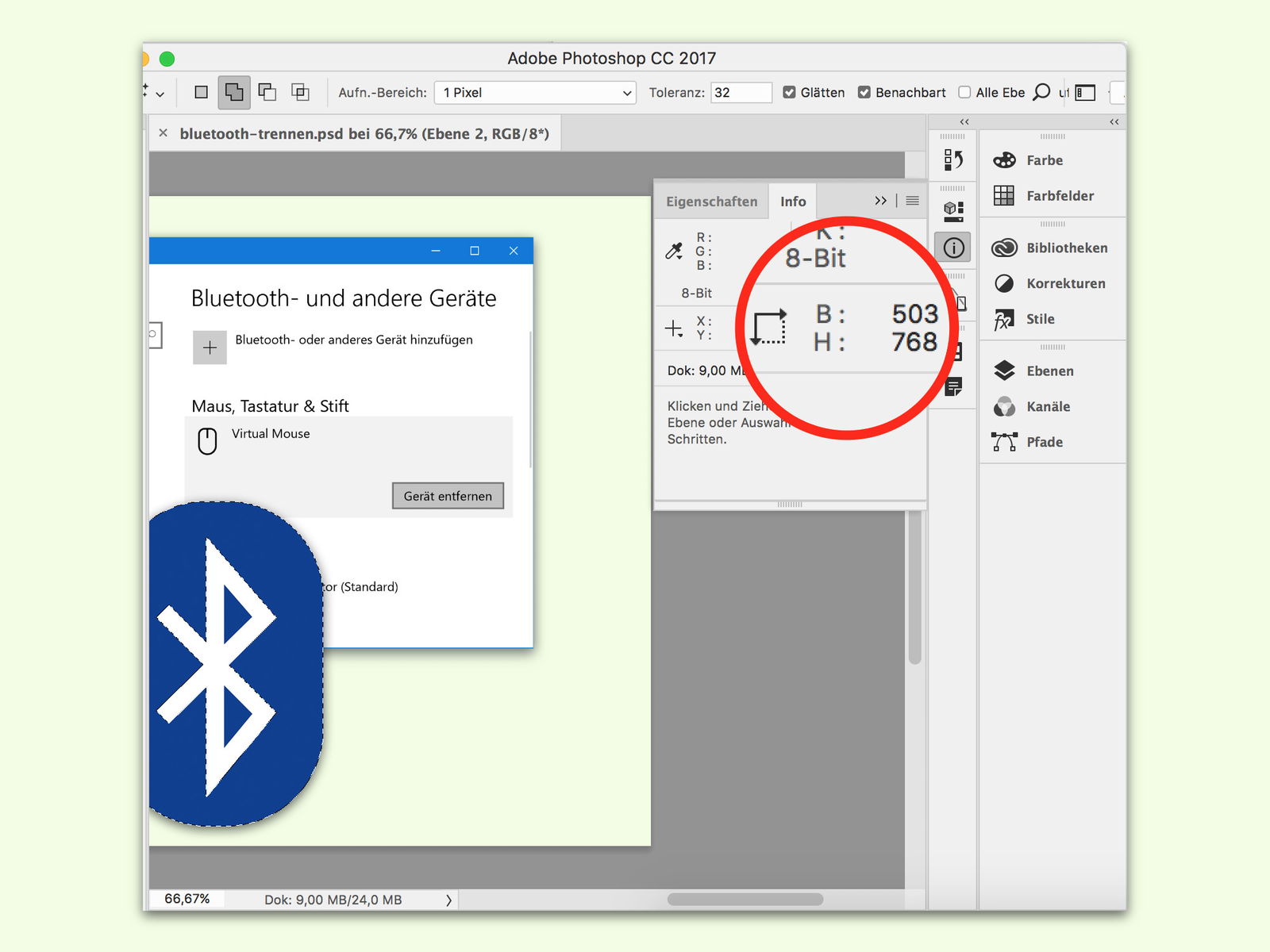
Task: Click the horizontal scrollbar thumb
Action: tap(745, 899)
